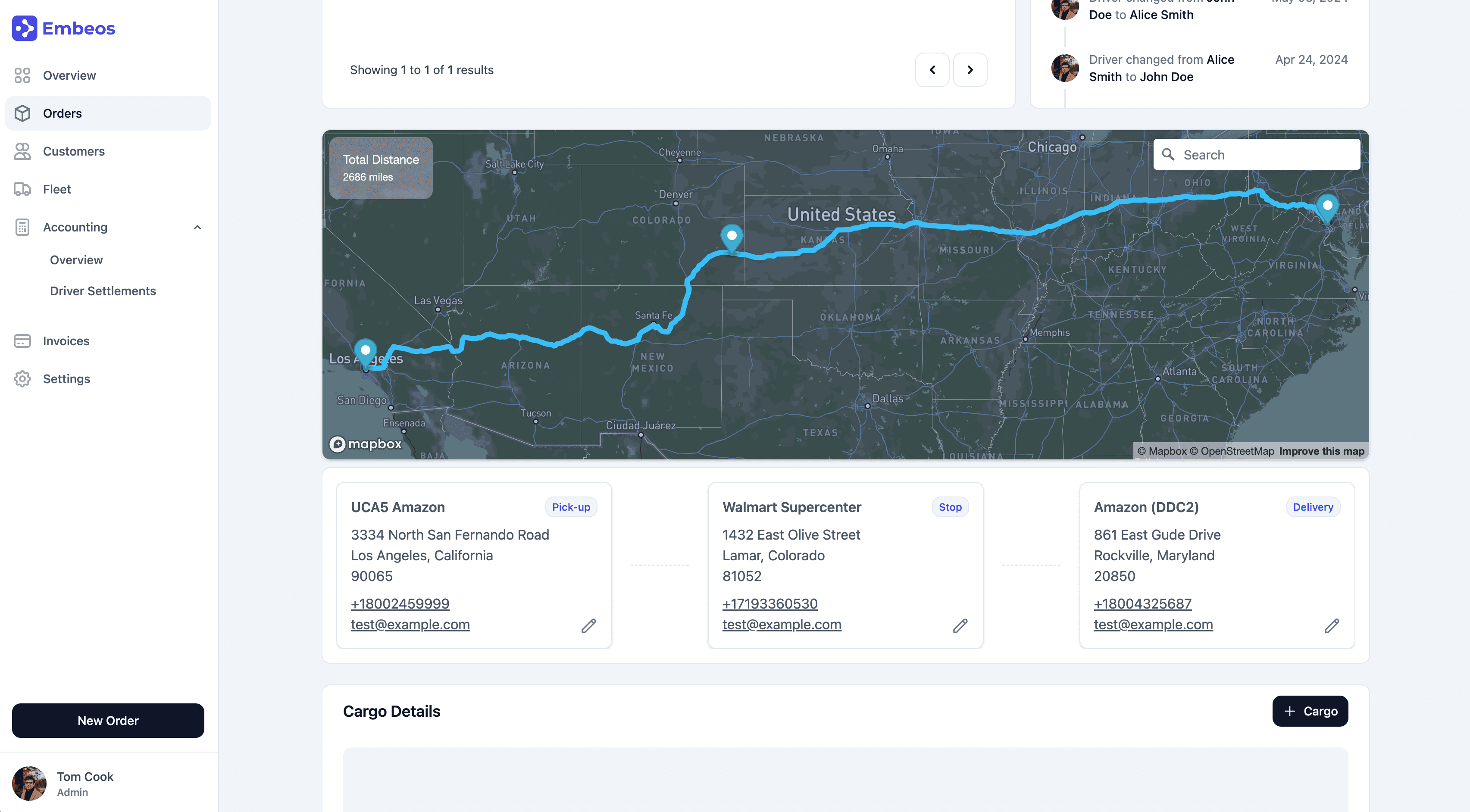Click the Maryland destination map pin
This screenshot has height=812, width=1470.
coord(1327,206)
